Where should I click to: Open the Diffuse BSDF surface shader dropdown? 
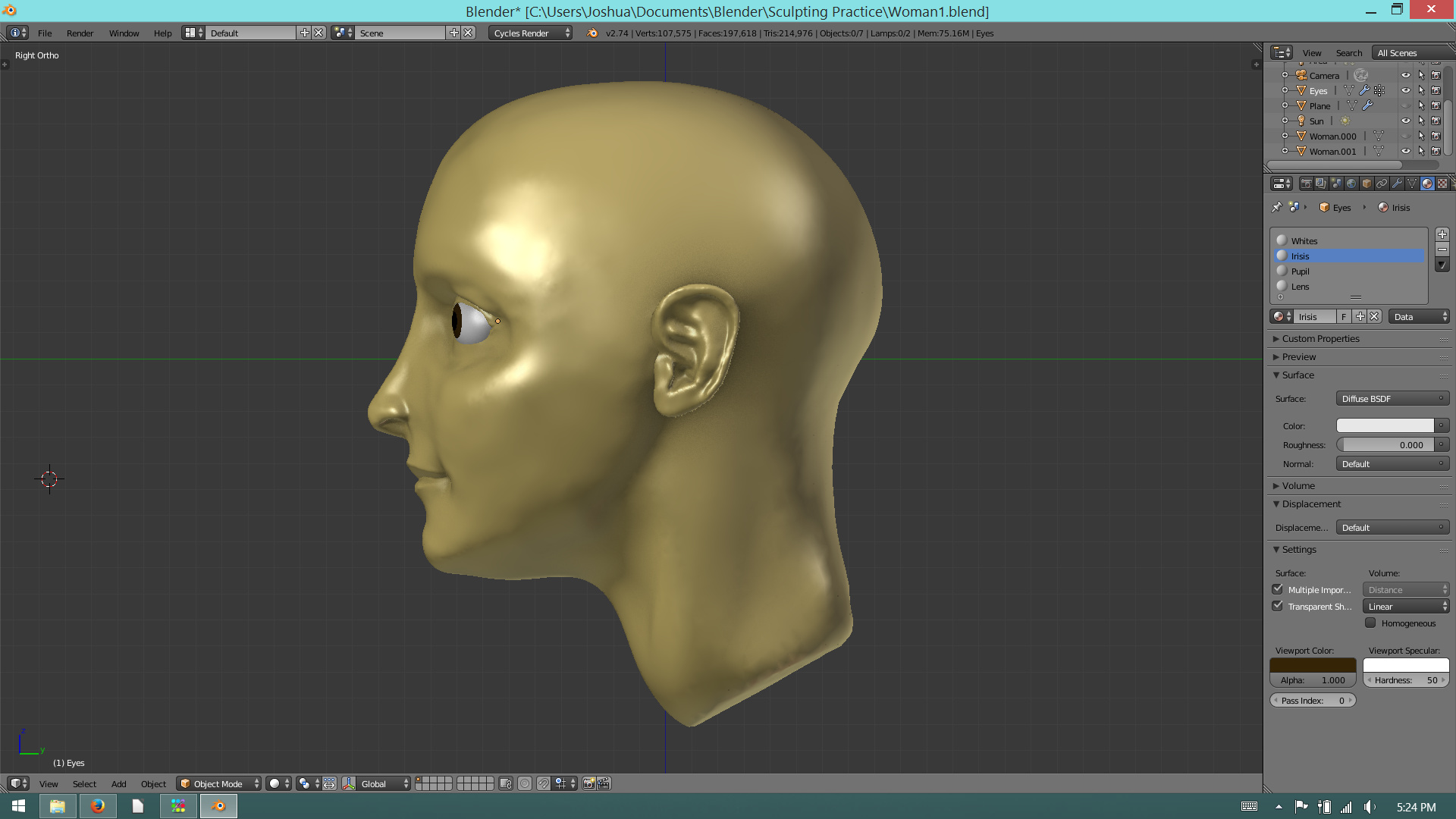(1392, 398)
